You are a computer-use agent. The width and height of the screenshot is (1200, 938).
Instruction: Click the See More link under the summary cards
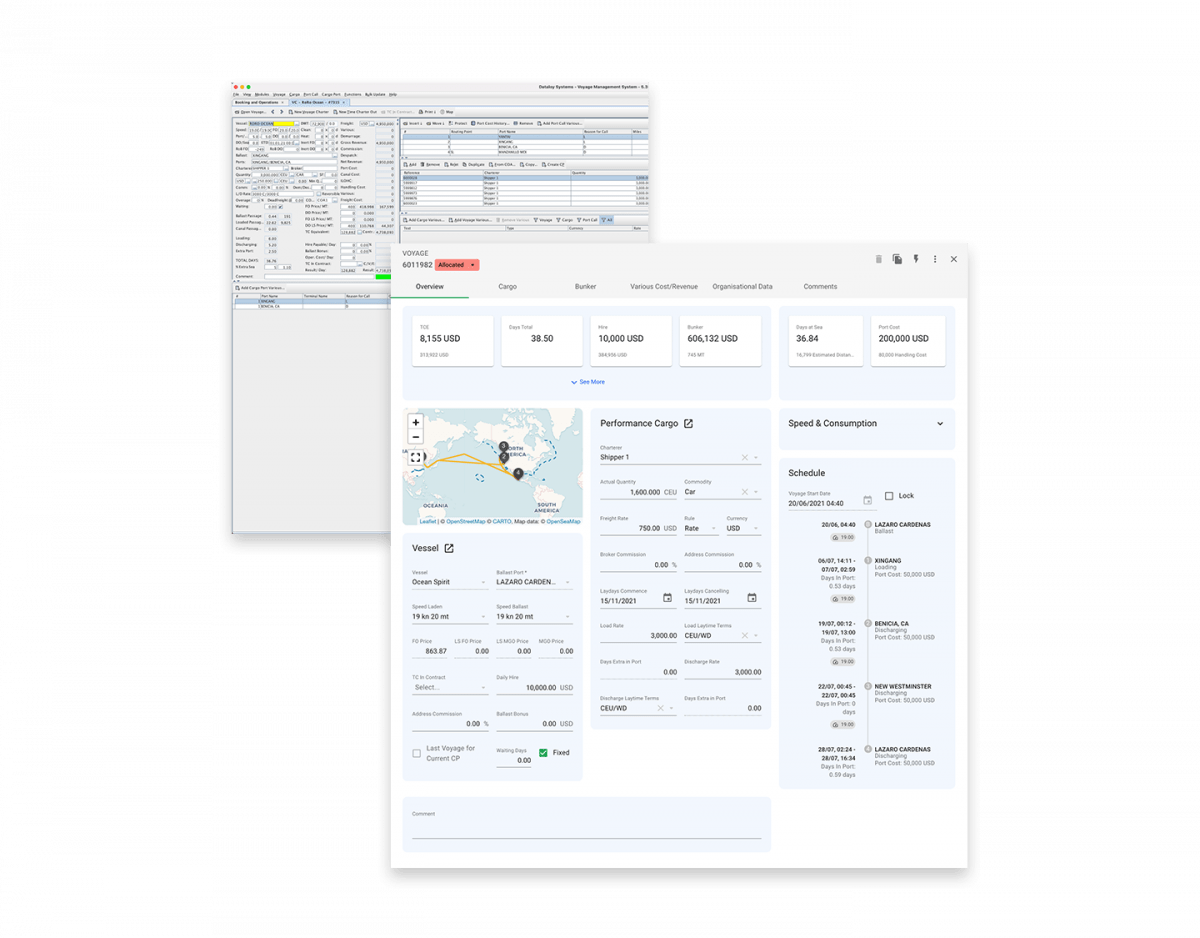588,381
